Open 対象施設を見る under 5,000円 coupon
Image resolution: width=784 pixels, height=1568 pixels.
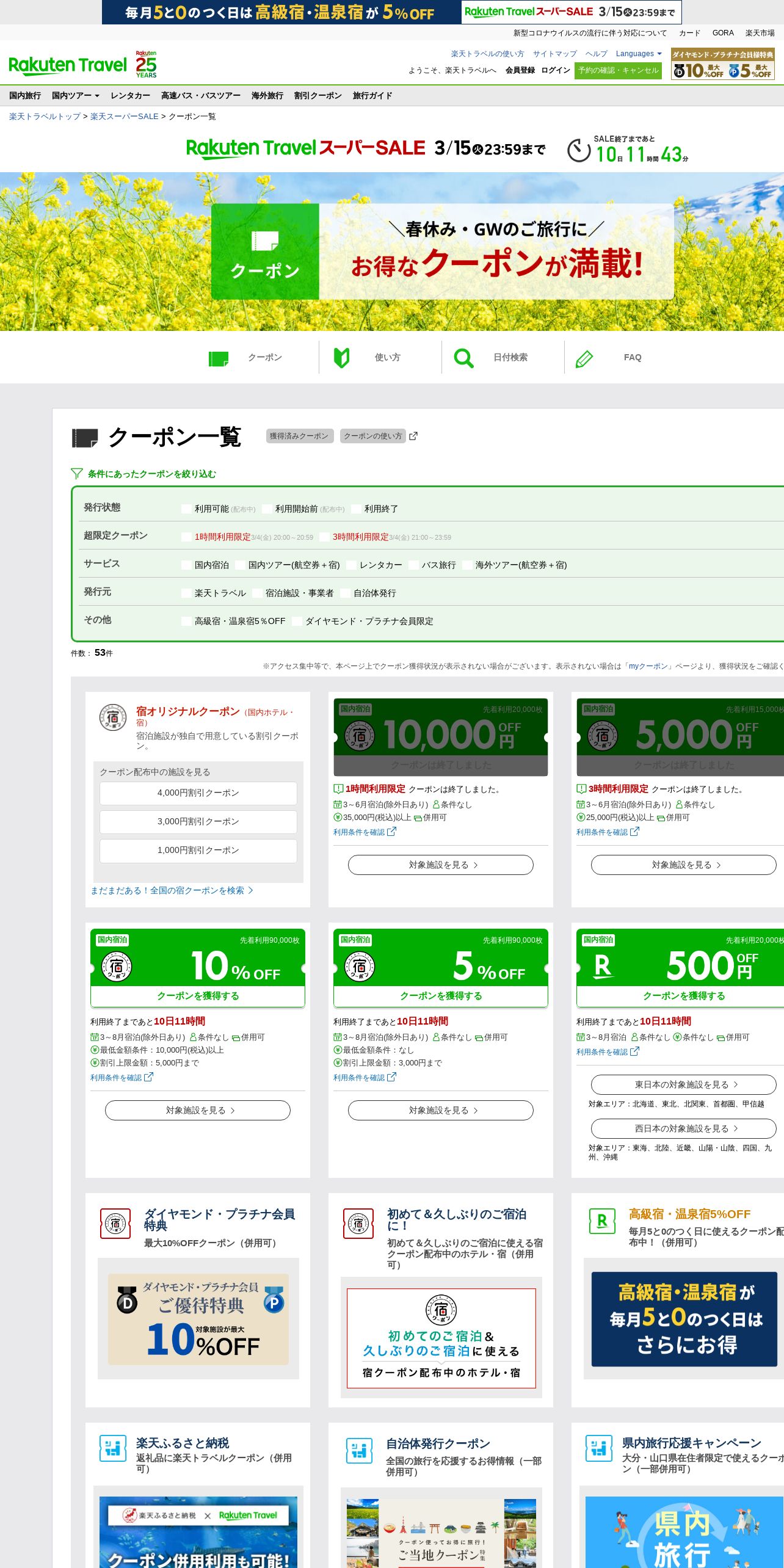(x=684, y=865)
